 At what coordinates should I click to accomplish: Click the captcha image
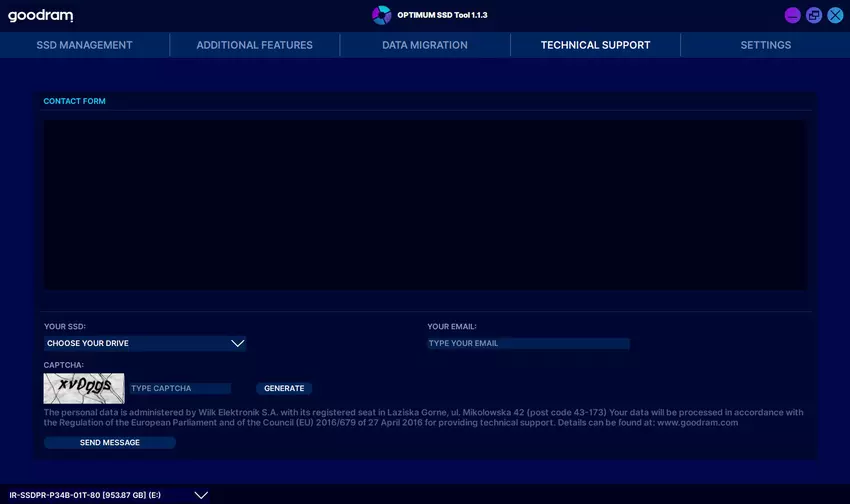84,388
